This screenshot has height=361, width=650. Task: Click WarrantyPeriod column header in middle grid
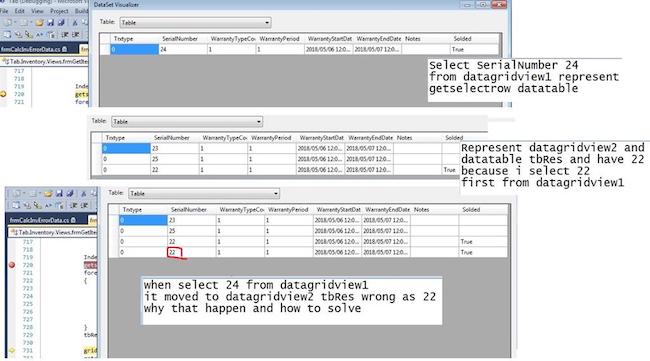(x=272, y=138)
